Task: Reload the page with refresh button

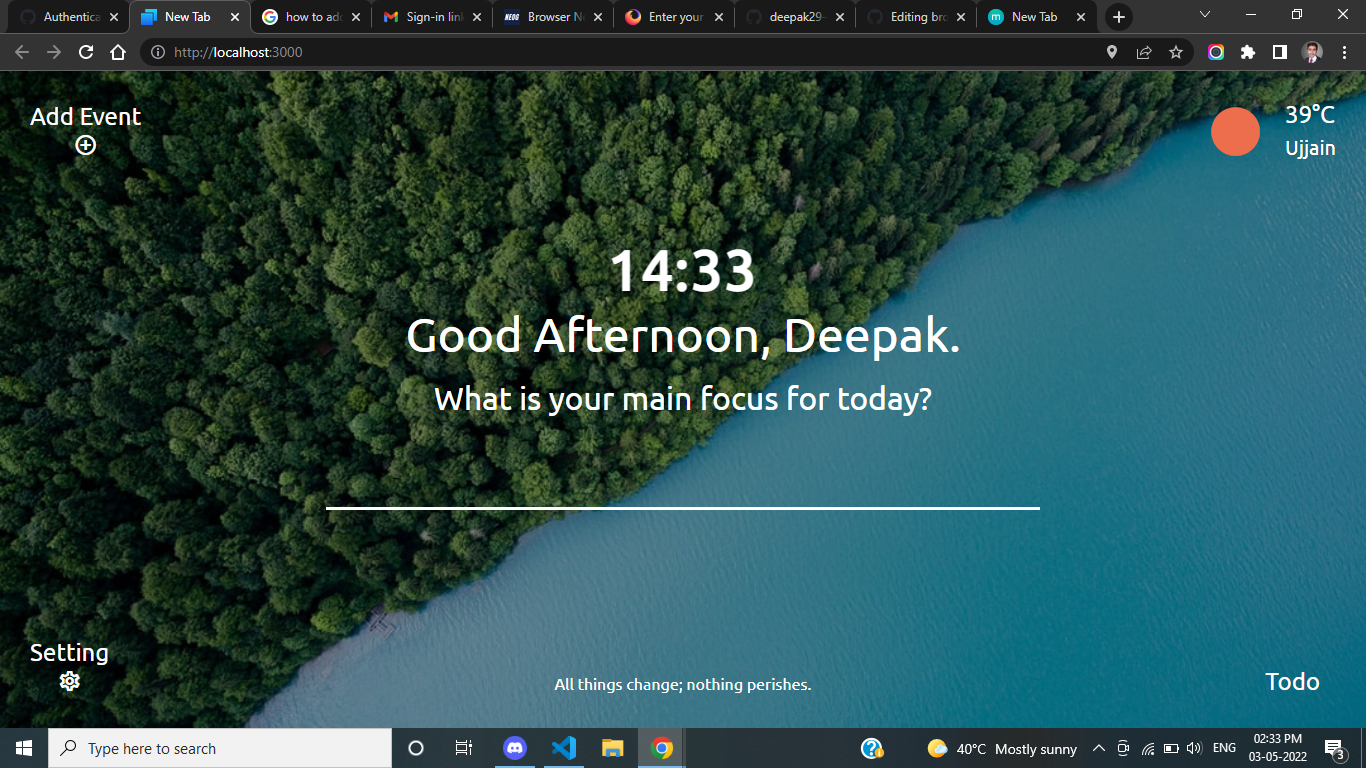Action: tap(86, 52)
